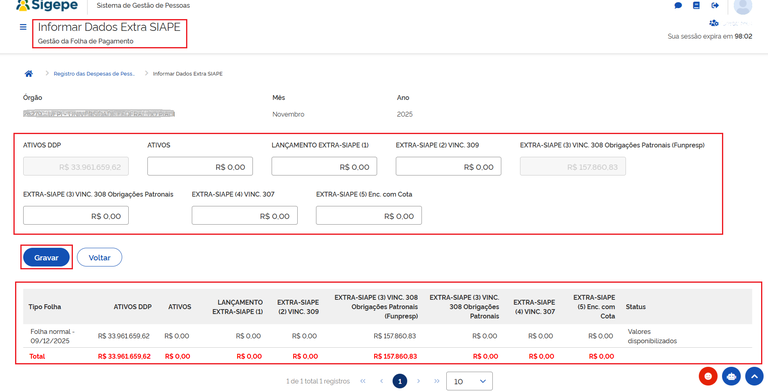Click the Tipo Folha column header

pyautogui.click(x=45, y=307)
